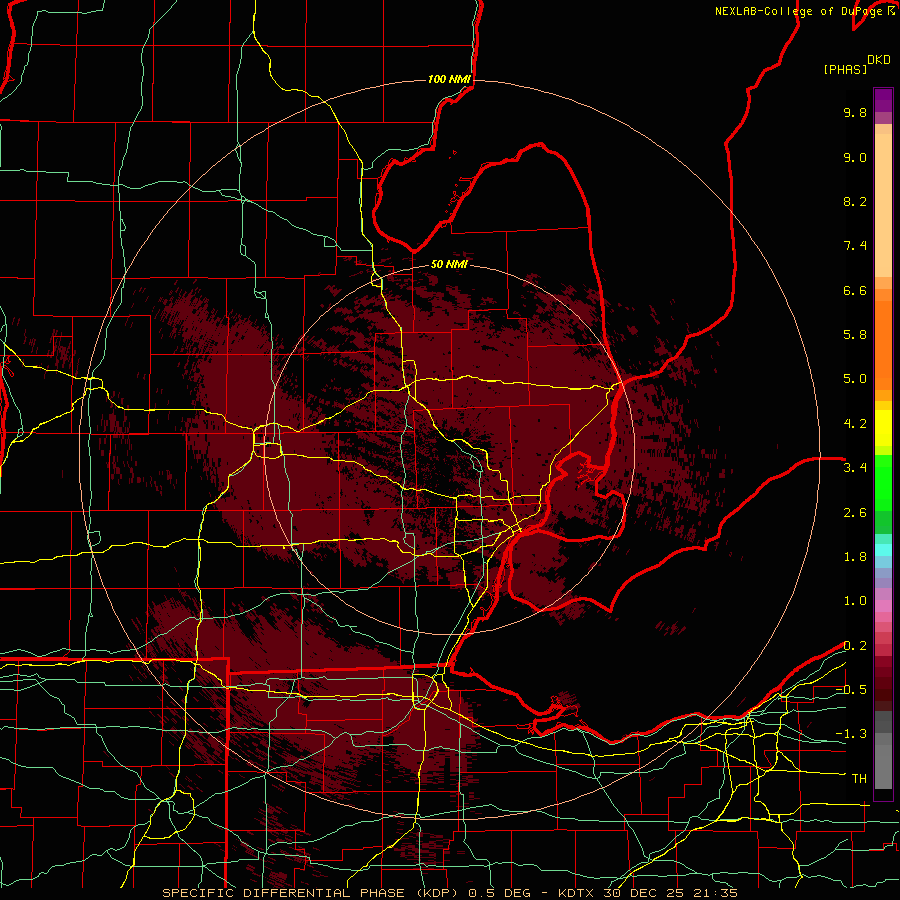
Task: Click the 'NEXLAB-College of DuPage' credit text
Action: tap(800, 11)
